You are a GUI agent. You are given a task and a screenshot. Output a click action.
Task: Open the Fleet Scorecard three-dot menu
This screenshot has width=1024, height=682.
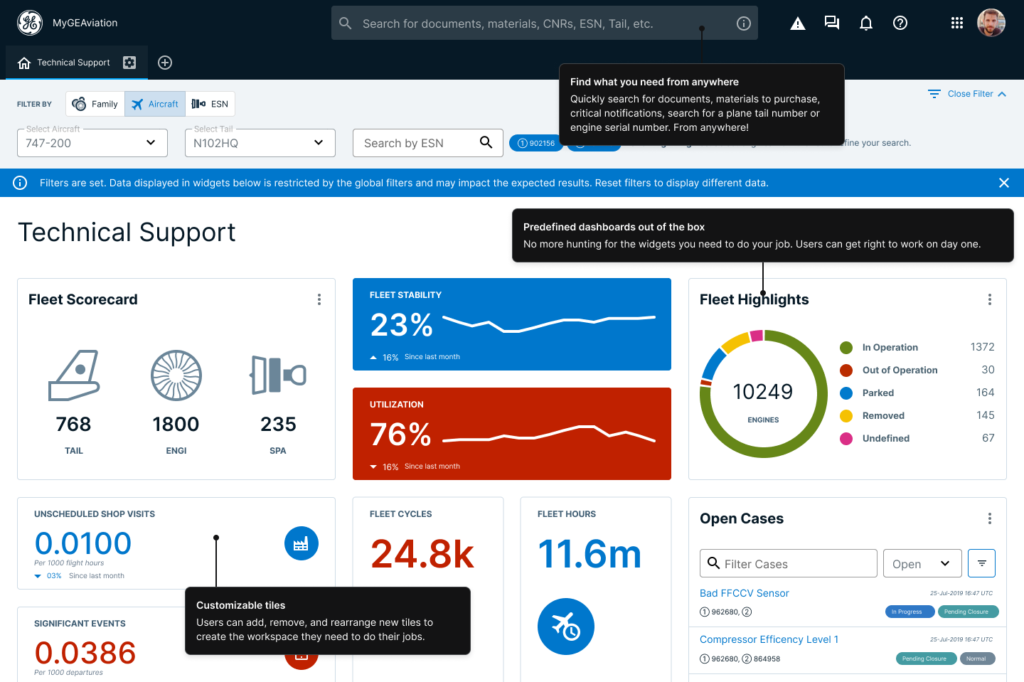click(319, 299)
